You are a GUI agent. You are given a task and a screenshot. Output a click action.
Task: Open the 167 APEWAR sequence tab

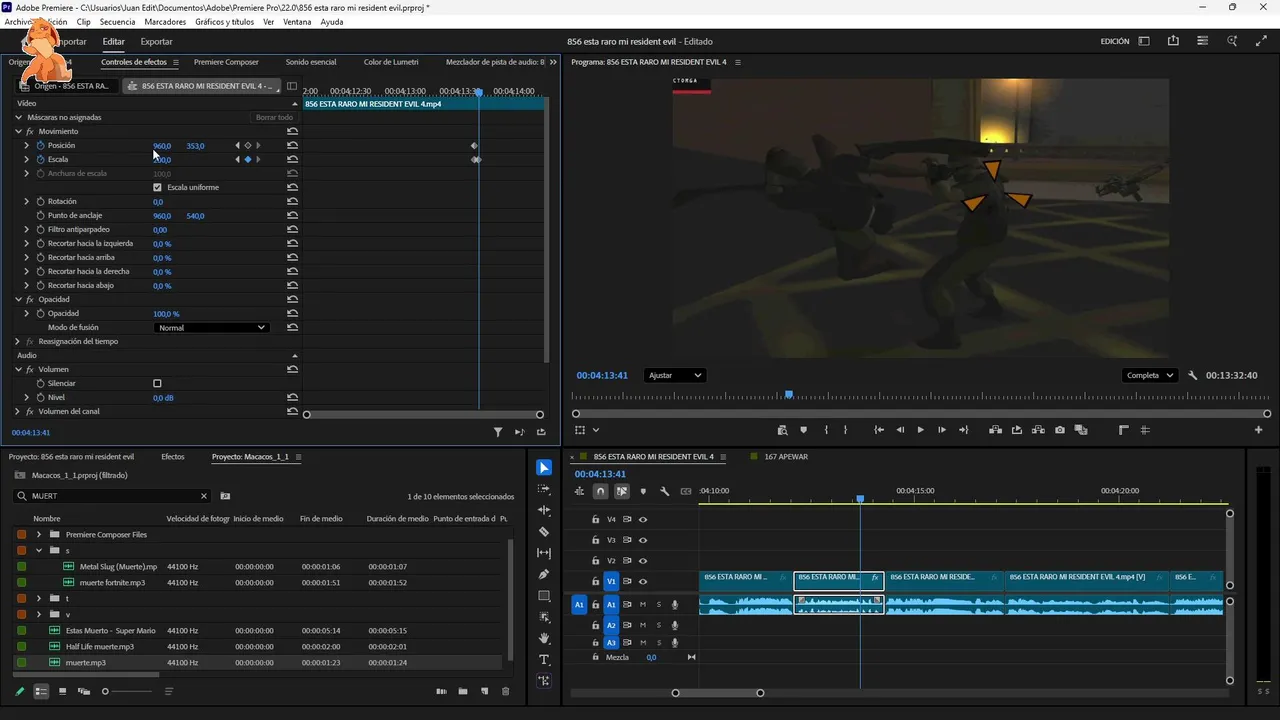785,457
